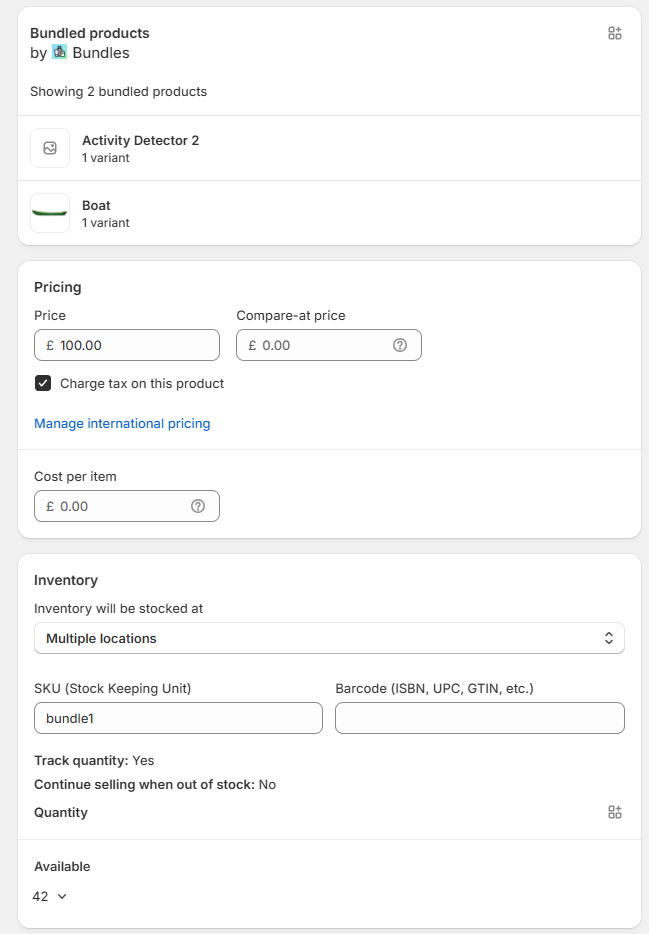Click the Activity Detector 2 placeholder image icon
This screenshot has width=649, height=934.
tap(50, 148)
